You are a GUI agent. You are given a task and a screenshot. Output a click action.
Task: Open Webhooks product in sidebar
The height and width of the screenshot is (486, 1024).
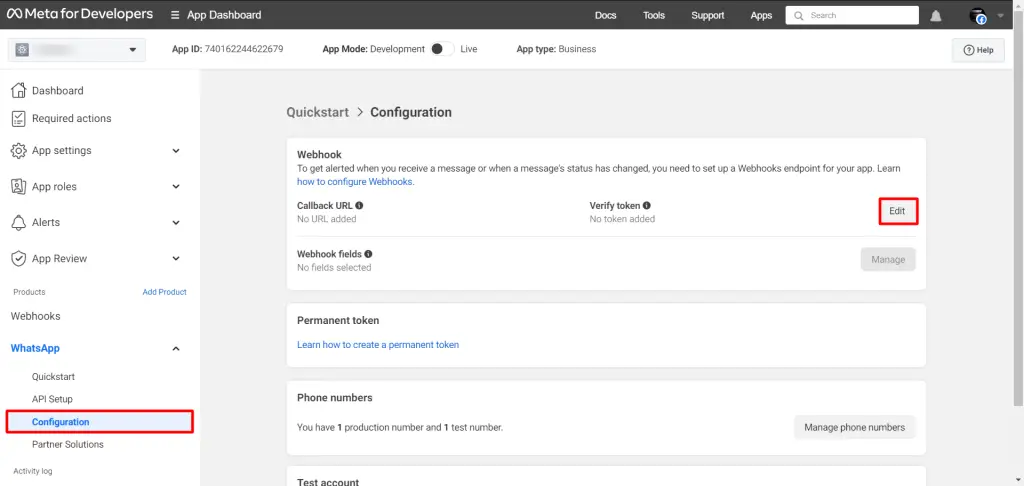(35, 316)
